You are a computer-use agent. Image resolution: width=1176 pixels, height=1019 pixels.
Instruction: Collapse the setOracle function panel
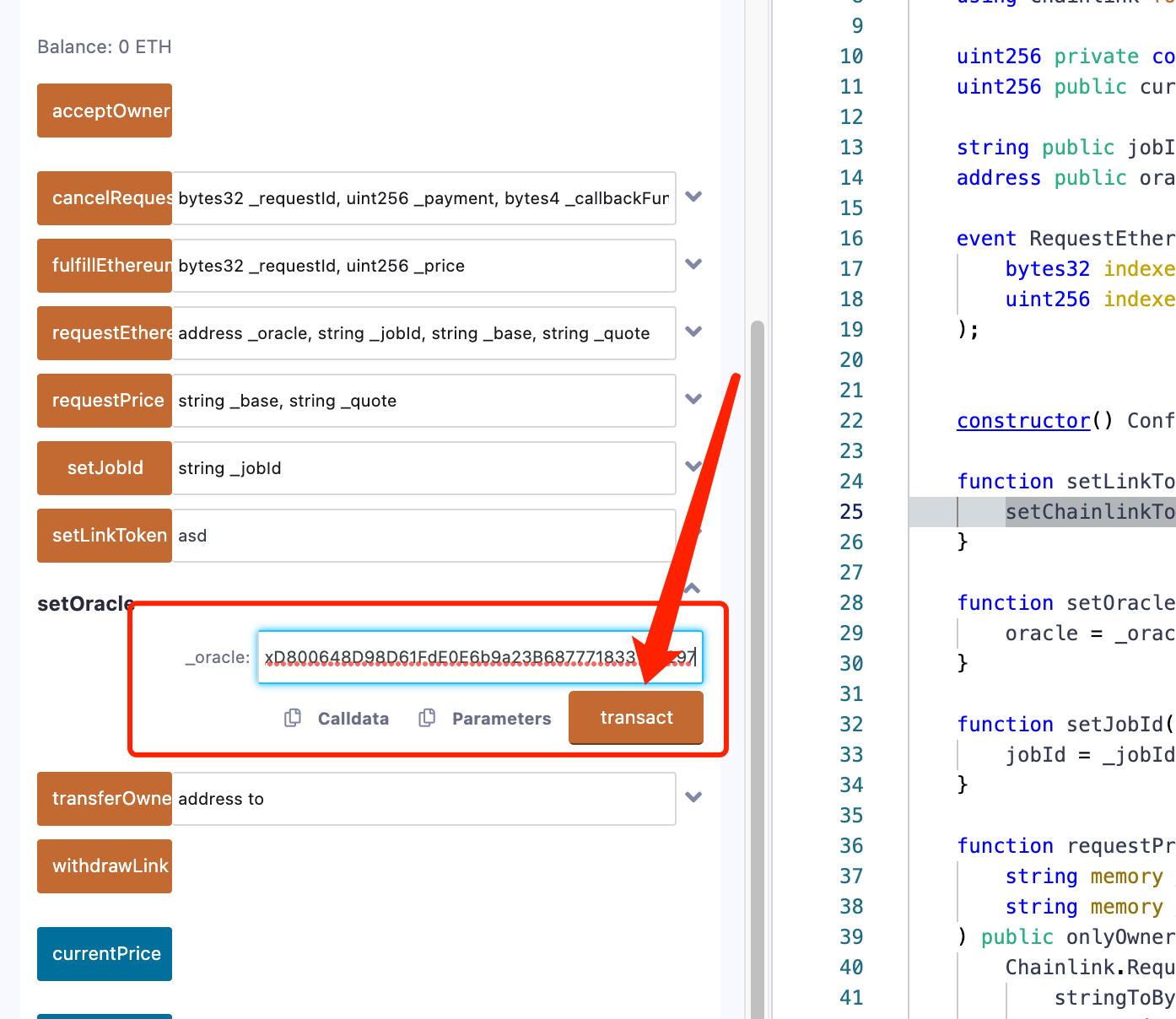click(693, 588)
